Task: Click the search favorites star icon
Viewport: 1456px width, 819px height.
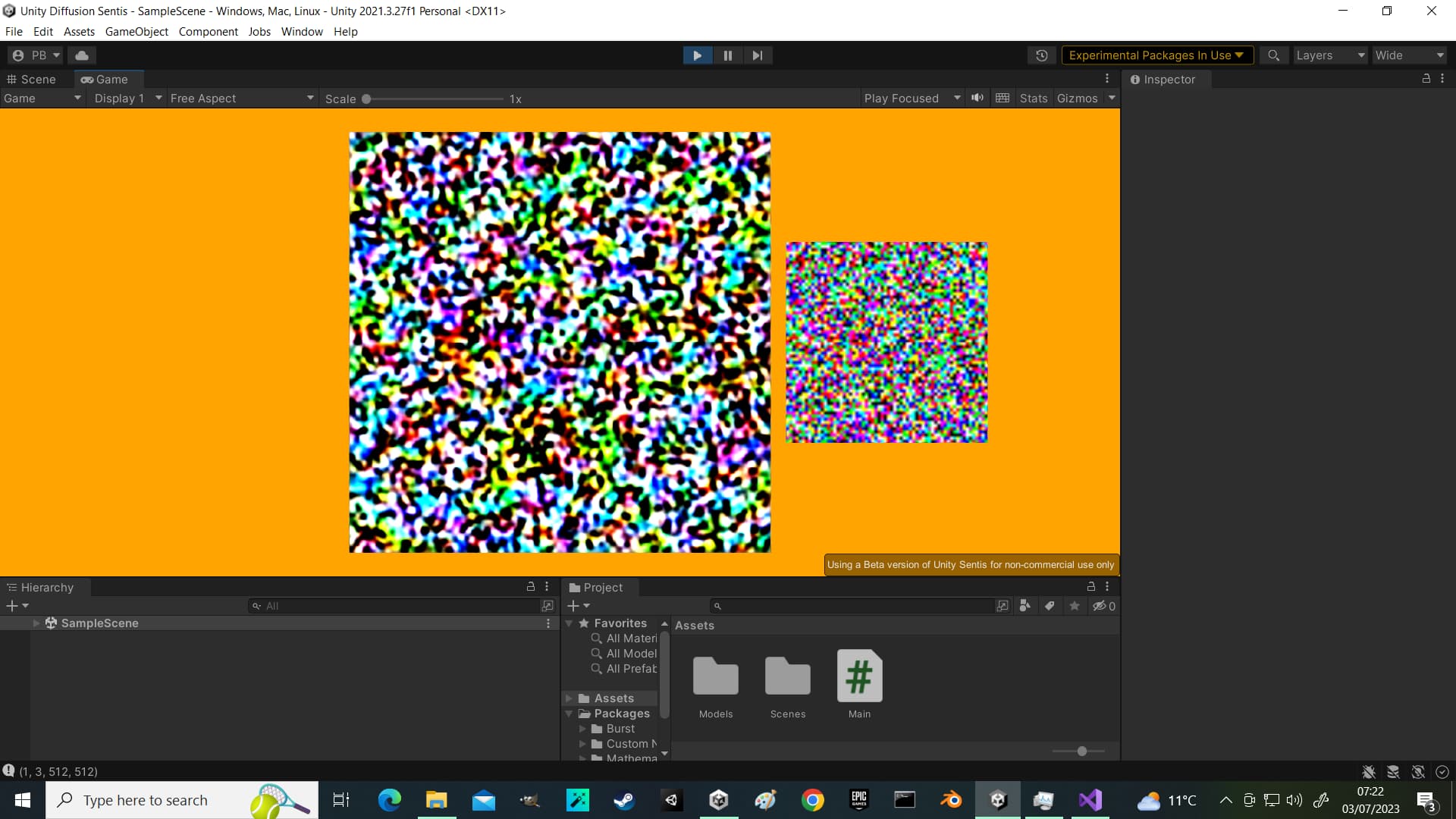Action: coord(1074,606)
